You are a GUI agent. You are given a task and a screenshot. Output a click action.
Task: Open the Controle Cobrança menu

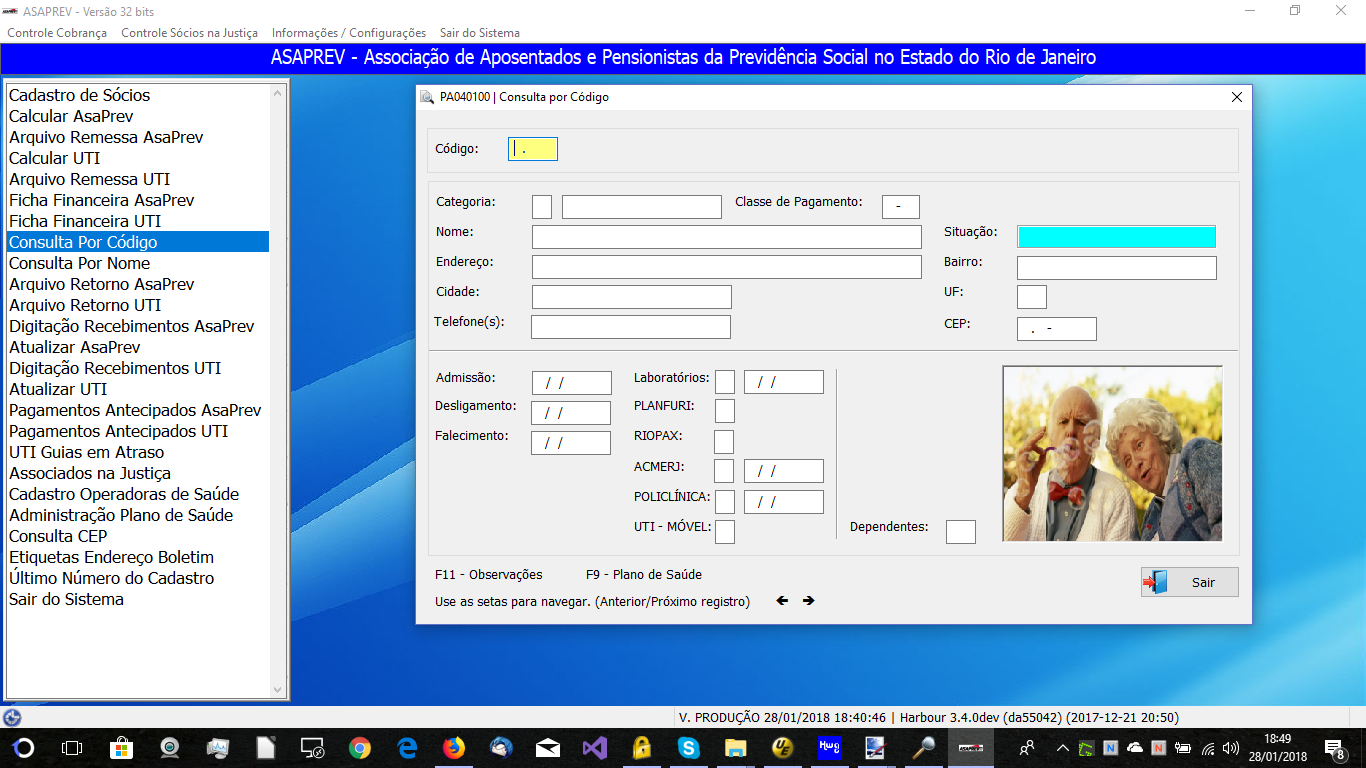(57, 33)
